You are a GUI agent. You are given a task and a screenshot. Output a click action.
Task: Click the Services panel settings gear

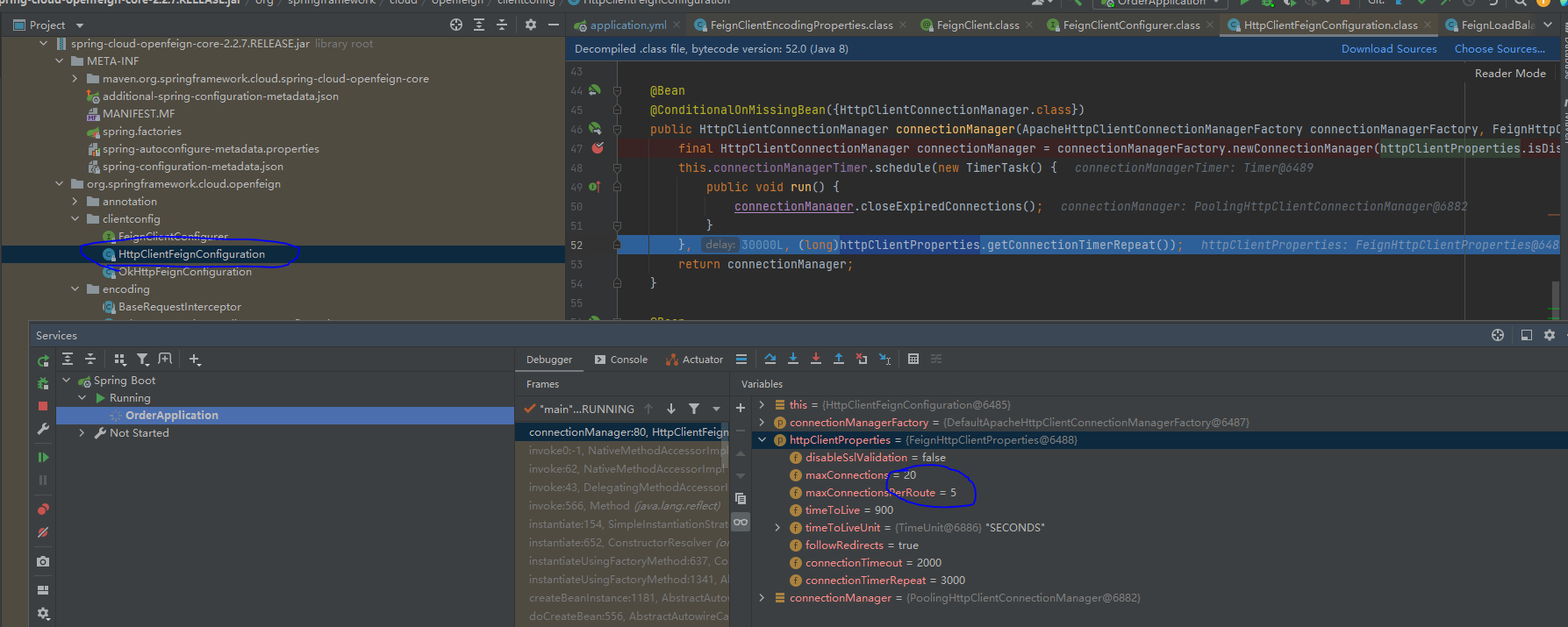point(1550,335)
